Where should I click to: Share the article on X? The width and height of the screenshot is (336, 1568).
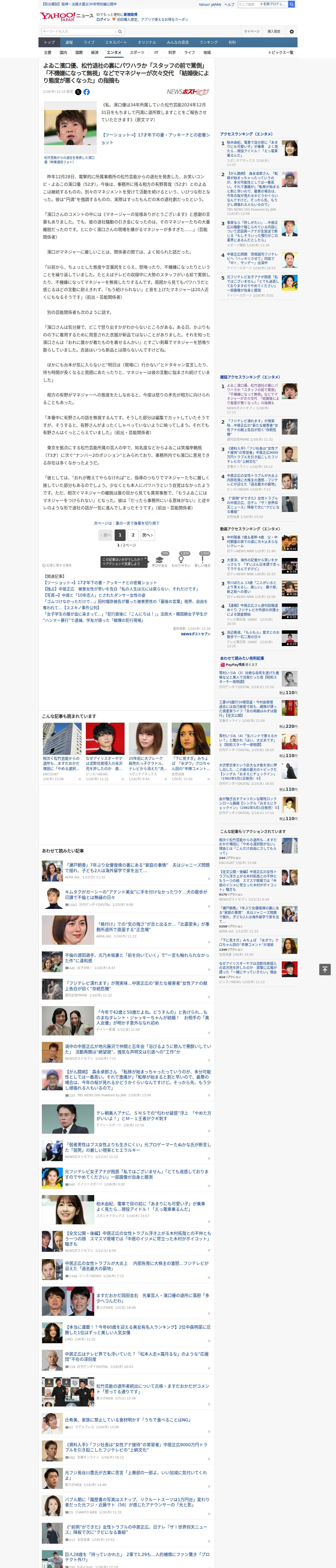[x=78, y=92]
